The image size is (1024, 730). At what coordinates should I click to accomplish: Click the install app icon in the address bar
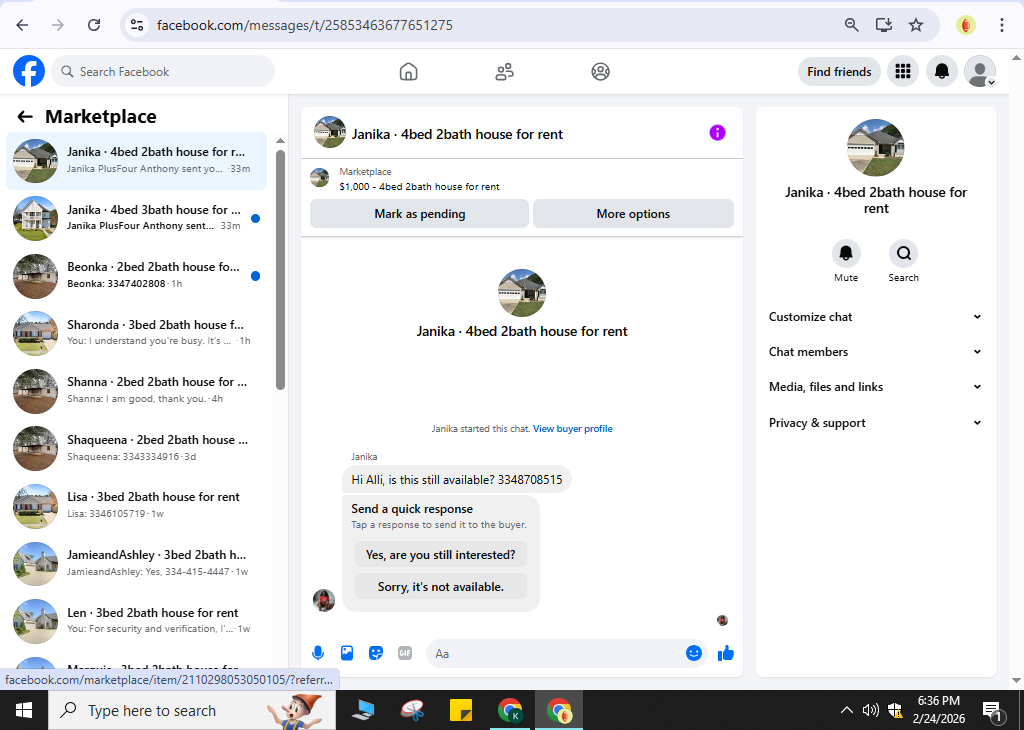[884, 25]
